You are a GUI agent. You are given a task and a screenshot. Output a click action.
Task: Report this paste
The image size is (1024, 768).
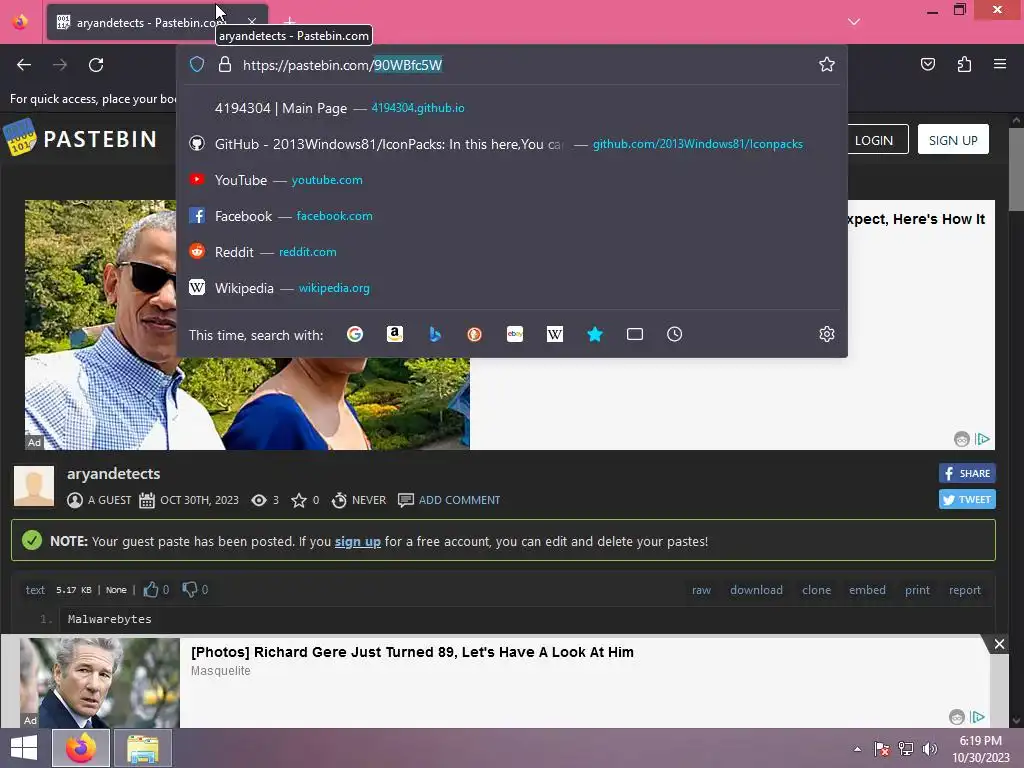[x=965, y=590]
